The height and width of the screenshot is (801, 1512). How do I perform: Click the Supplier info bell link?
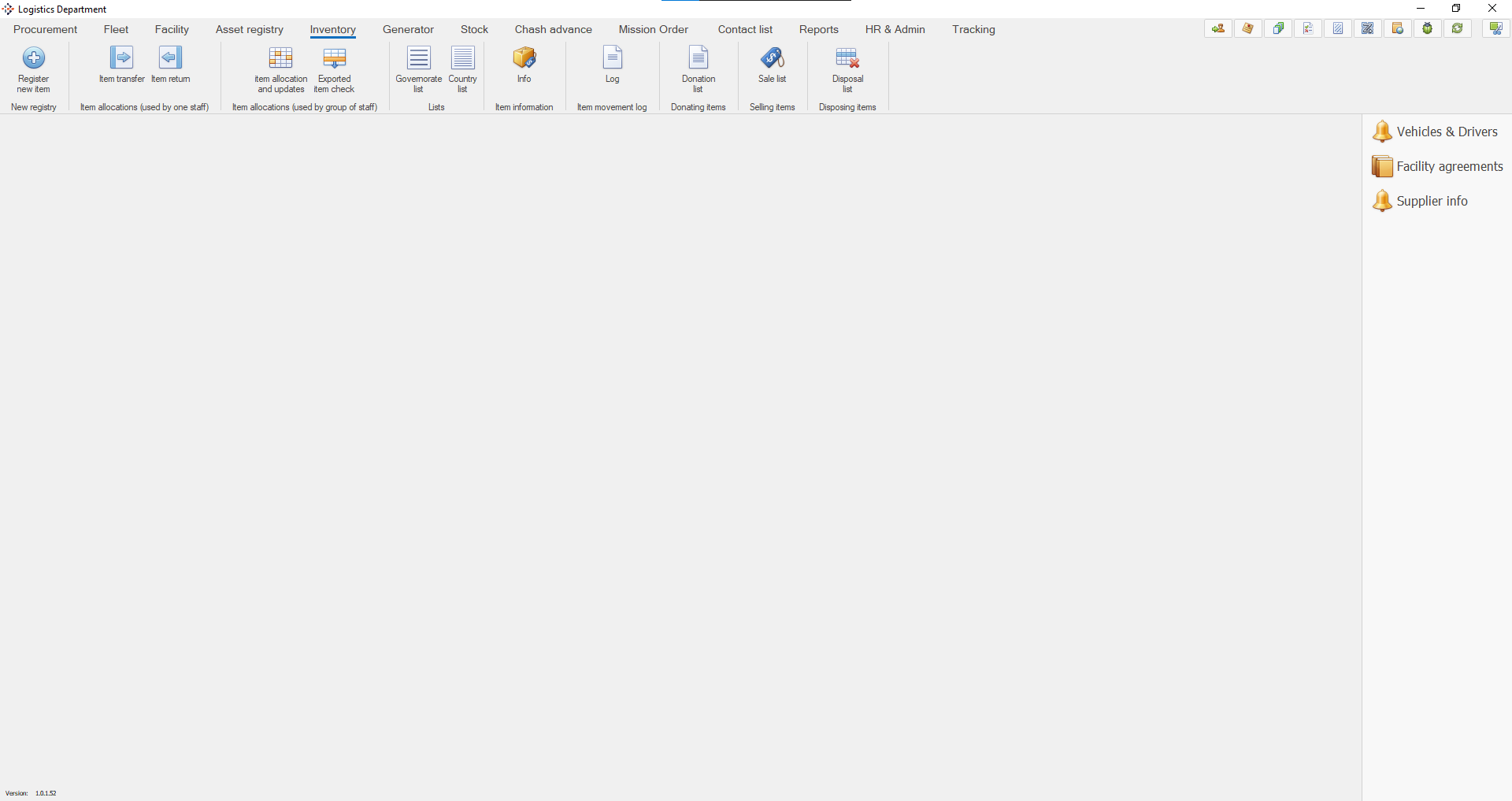pos(1431,201)
